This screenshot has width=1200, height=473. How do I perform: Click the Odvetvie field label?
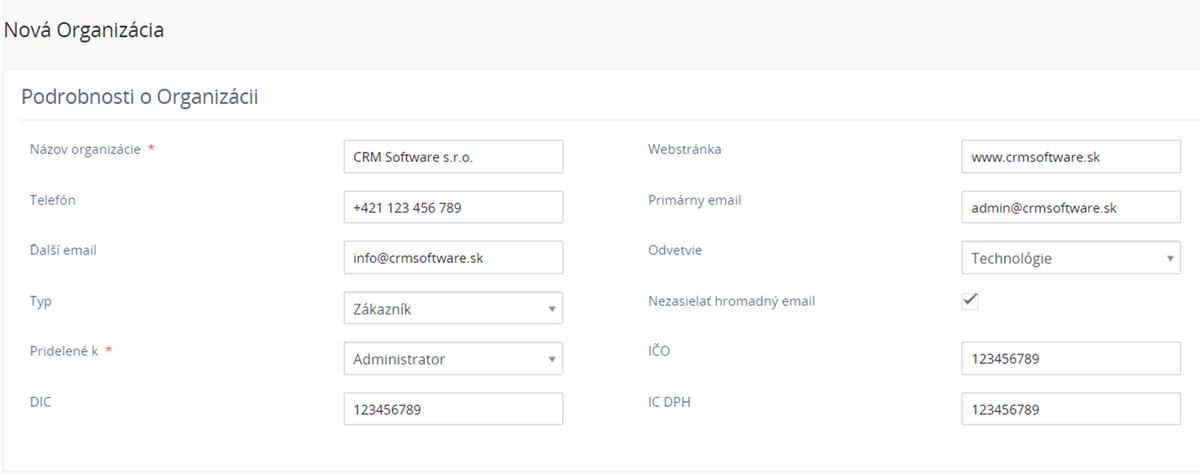pos(675,250)
